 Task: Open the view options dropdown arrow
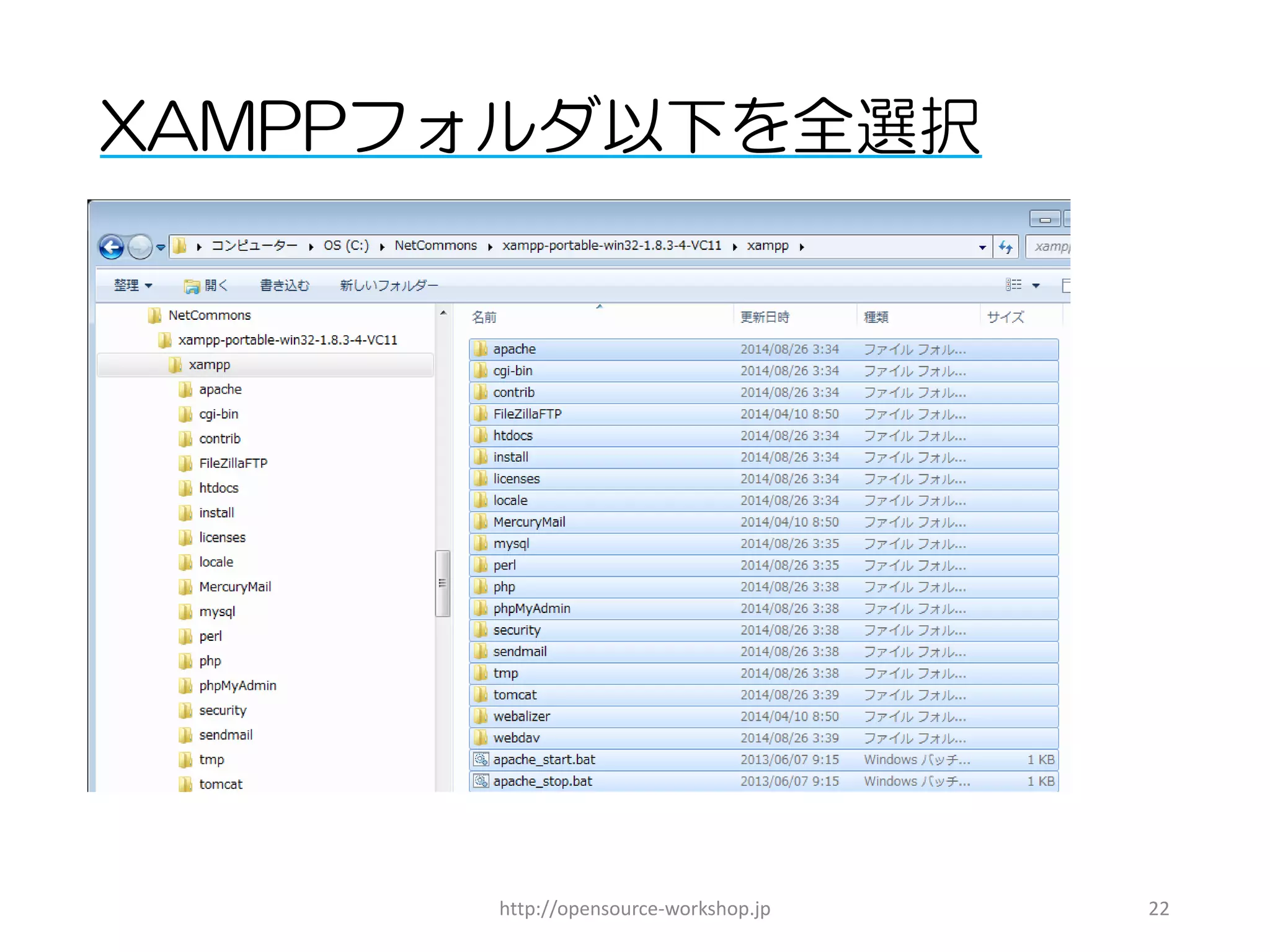1036,286
